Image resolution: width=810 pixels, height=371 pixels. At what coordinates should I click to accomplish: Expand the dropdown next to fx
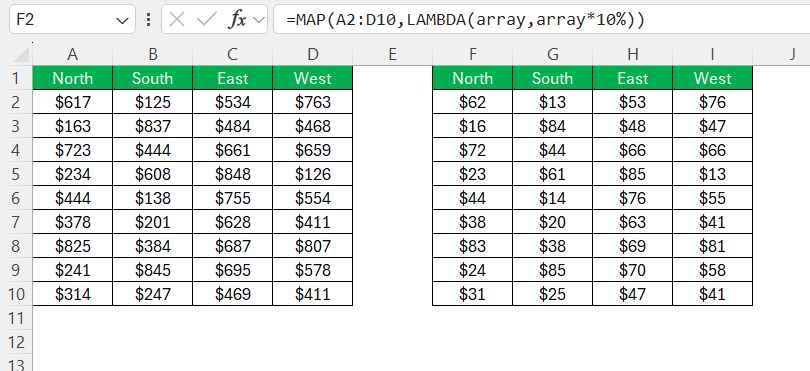(x=259, y=20)
